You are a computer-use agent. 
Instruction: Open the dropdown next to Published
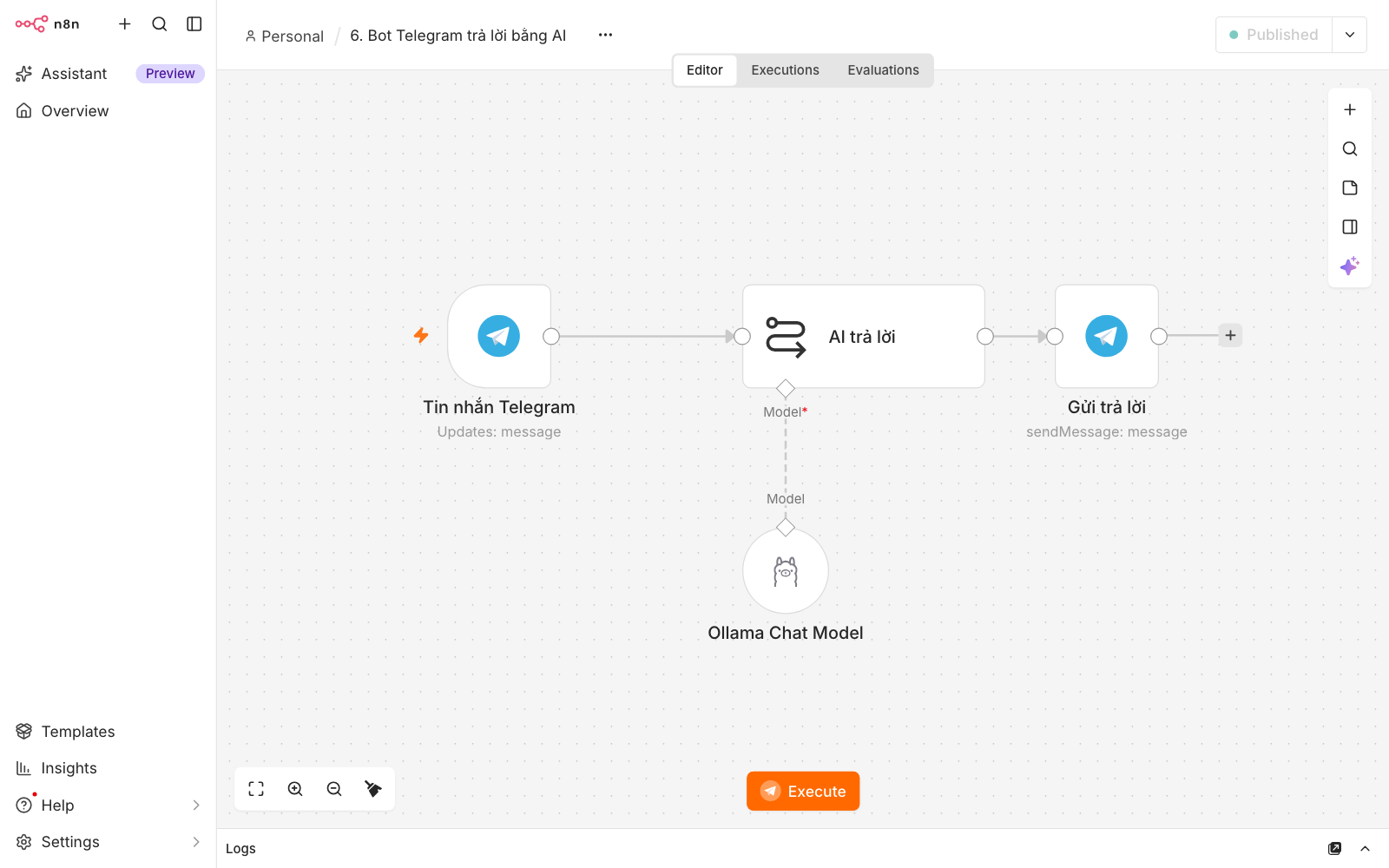click(1350, 35)
